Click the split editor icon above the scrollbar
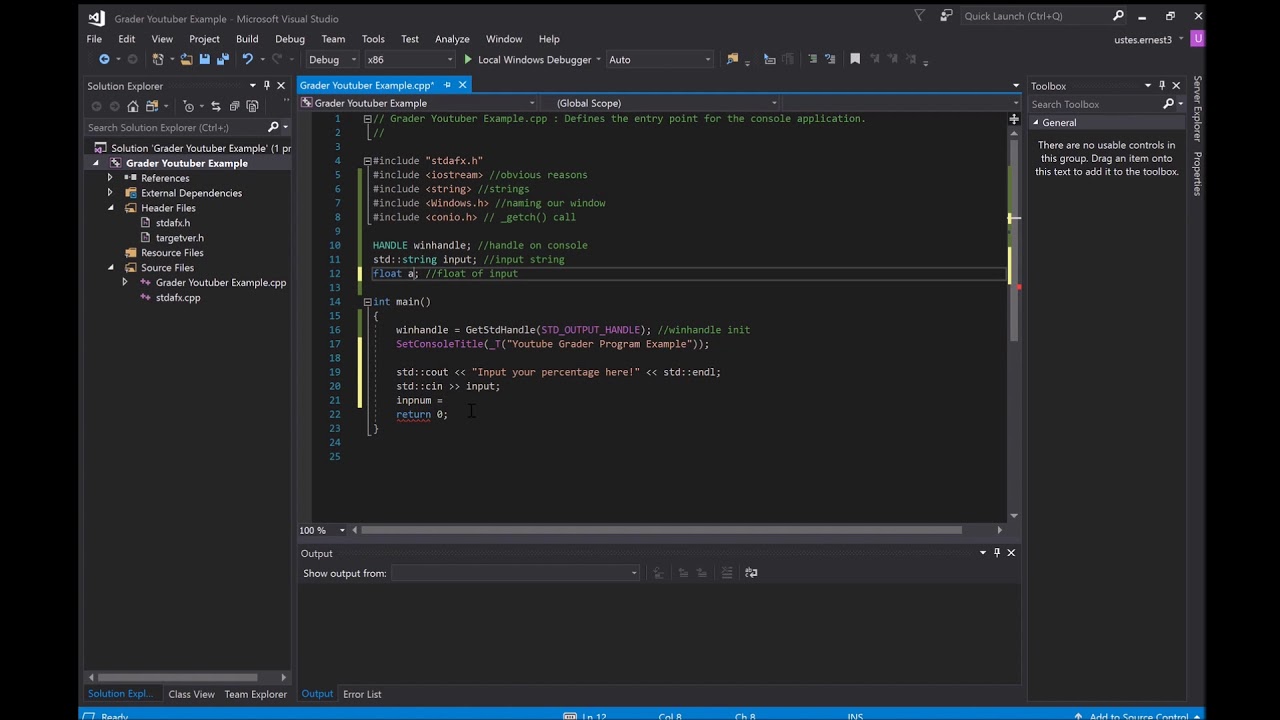The width and height of the screenshot is (1280, 720). coord(1014,120)
